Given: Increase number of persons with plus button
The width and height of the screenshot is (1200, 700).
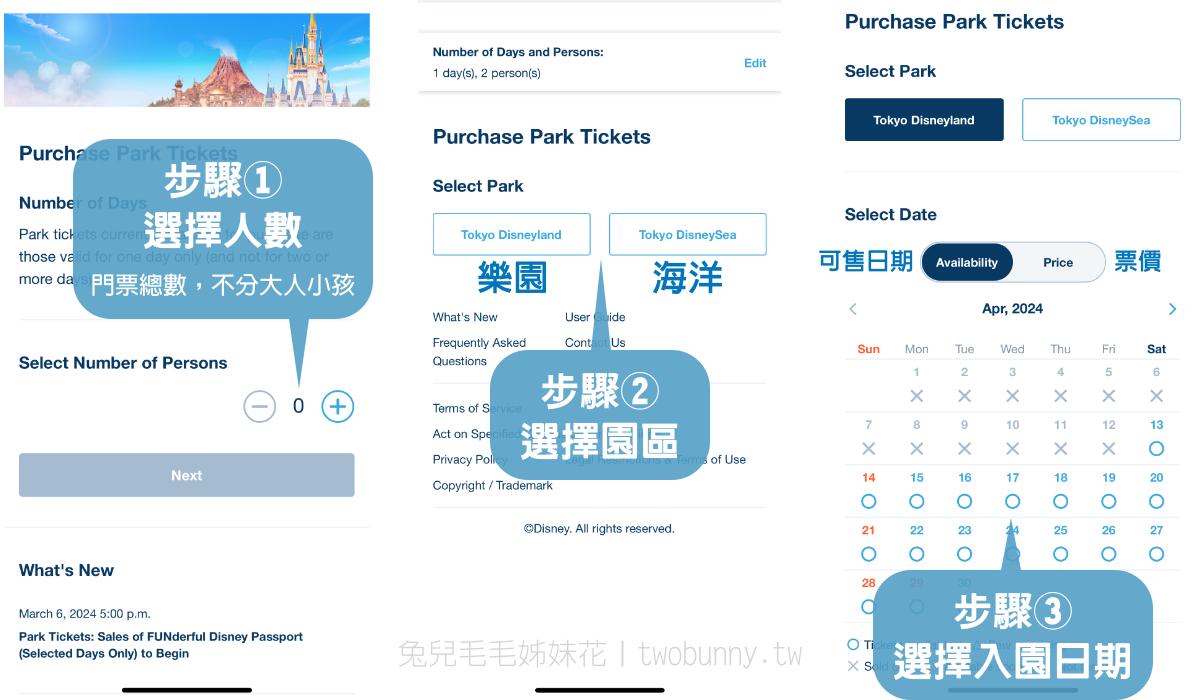Looking at the screenshot, I should click(x=338, y=406).
